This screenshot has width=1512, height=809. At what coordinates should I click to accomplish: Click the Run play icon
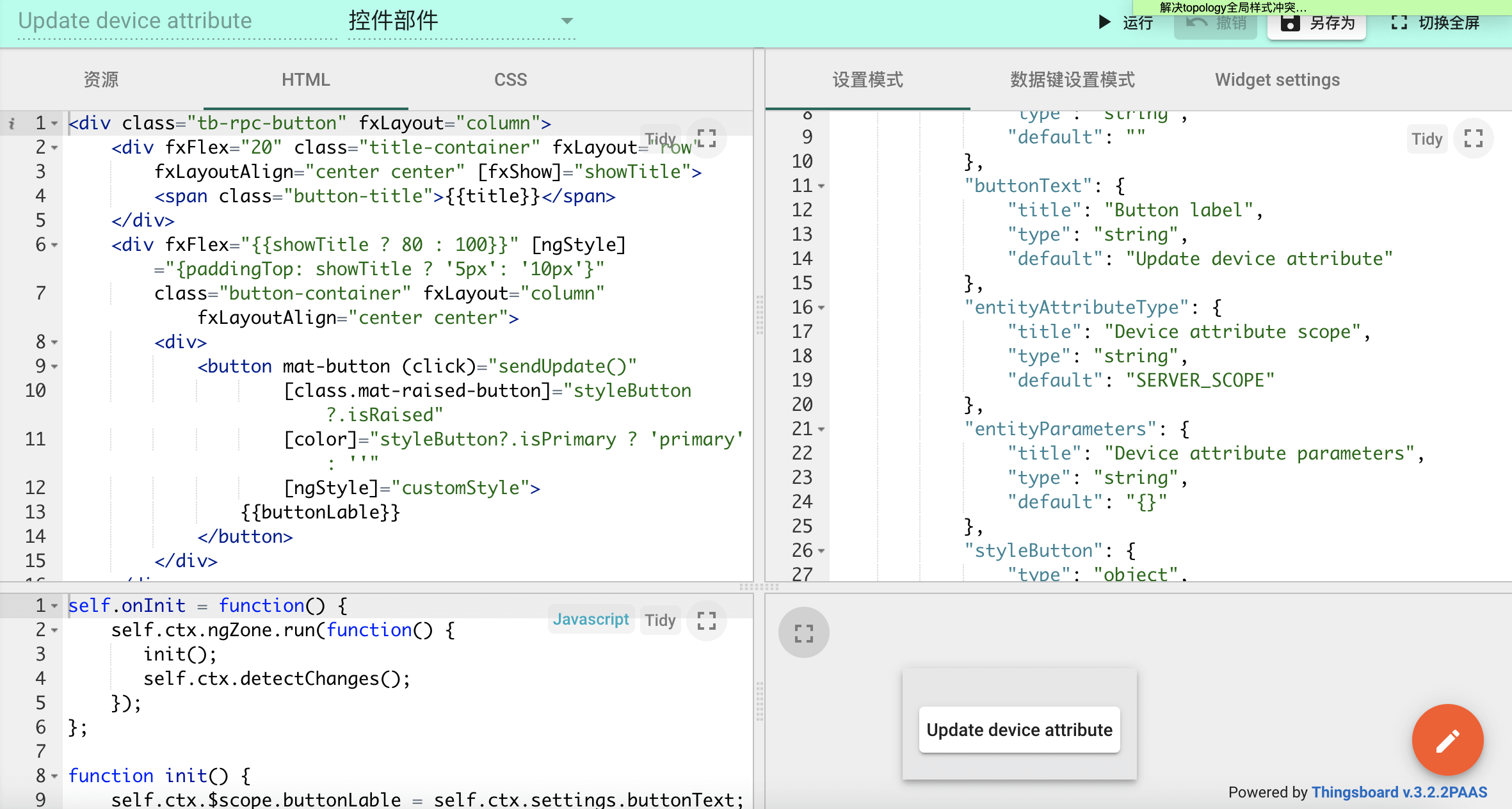coord(1104,22)
